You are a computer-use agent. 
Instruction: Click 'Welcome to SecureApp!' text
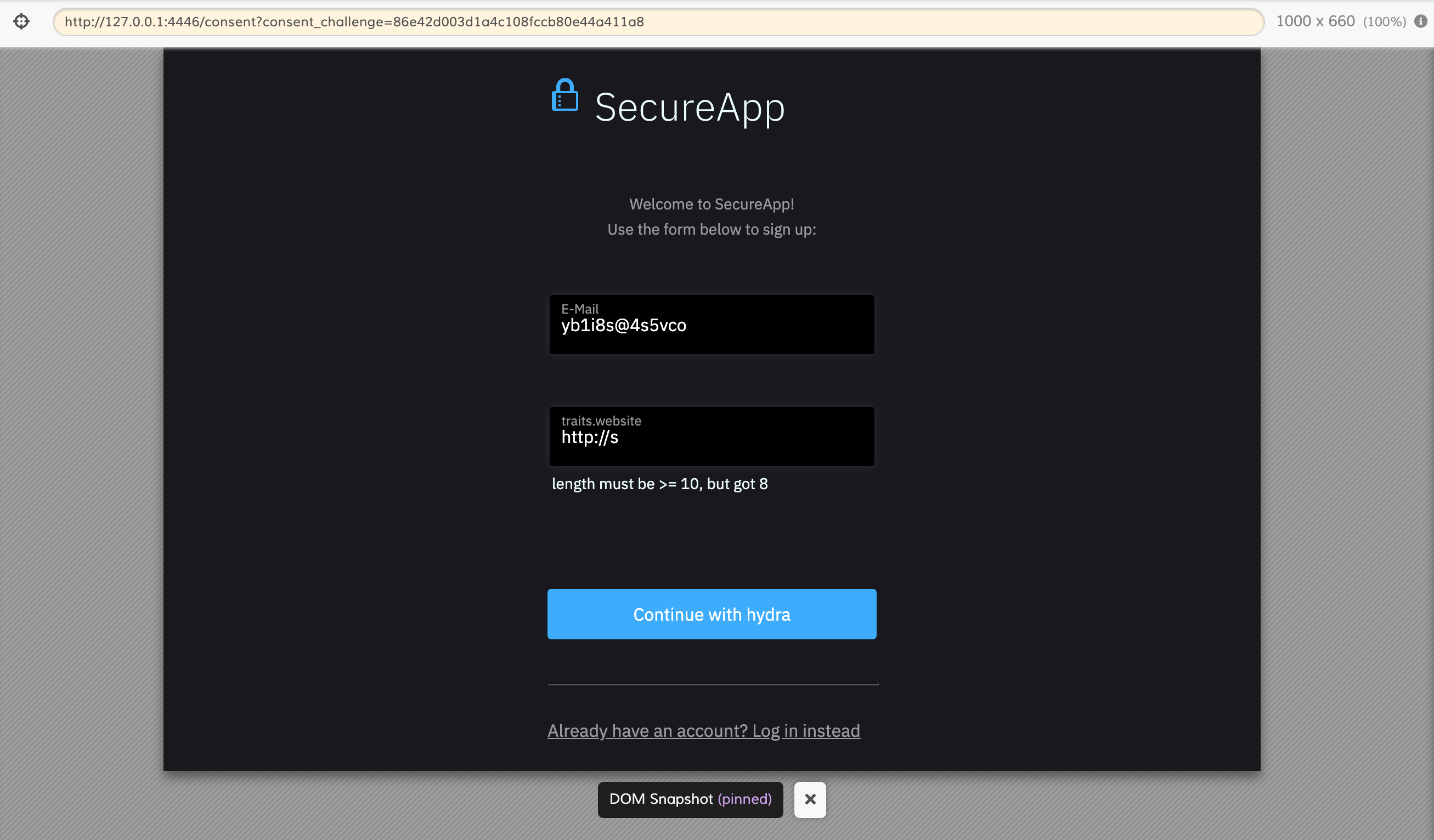click(712, 204)
